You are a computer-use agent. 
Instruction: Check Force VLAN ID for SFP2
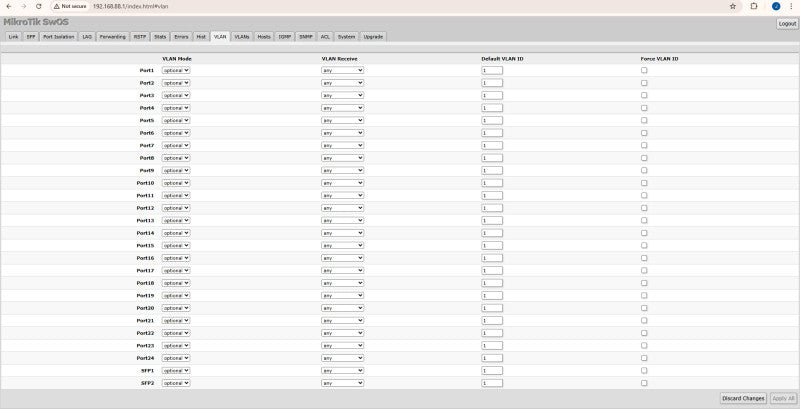(x=644, y=382)
